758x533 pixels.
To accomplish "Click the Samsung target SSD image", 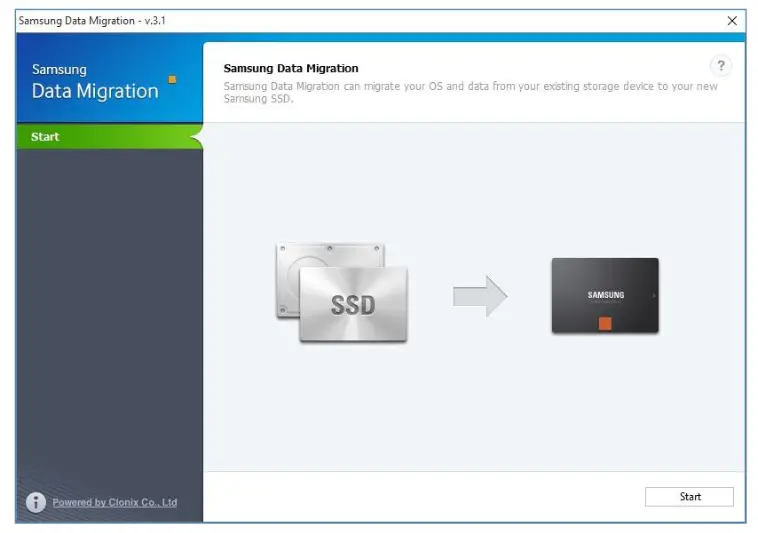I will click(605, 295).
